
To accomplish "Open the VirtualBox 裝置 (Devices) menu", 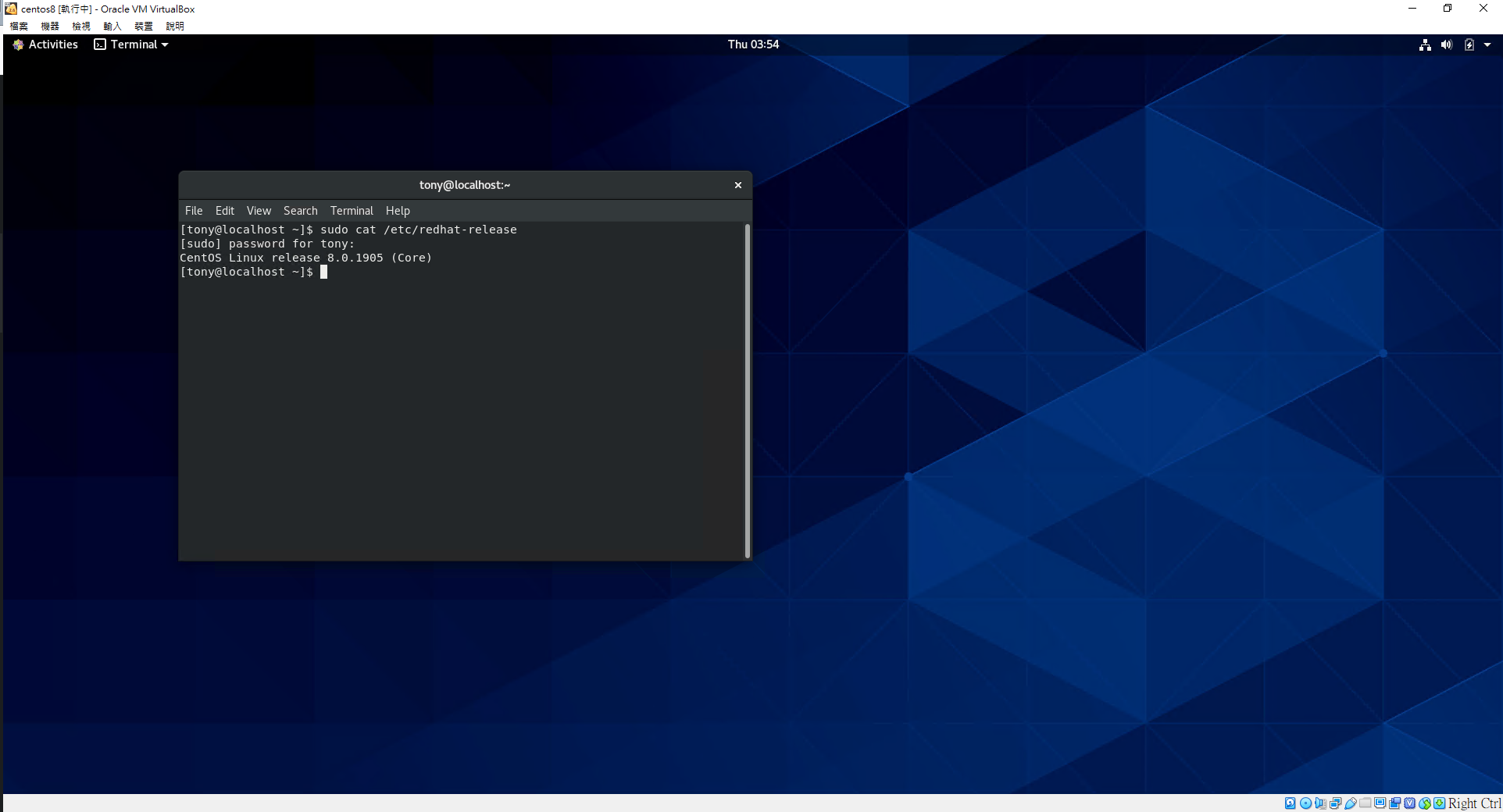I will (x=143, y=26).
